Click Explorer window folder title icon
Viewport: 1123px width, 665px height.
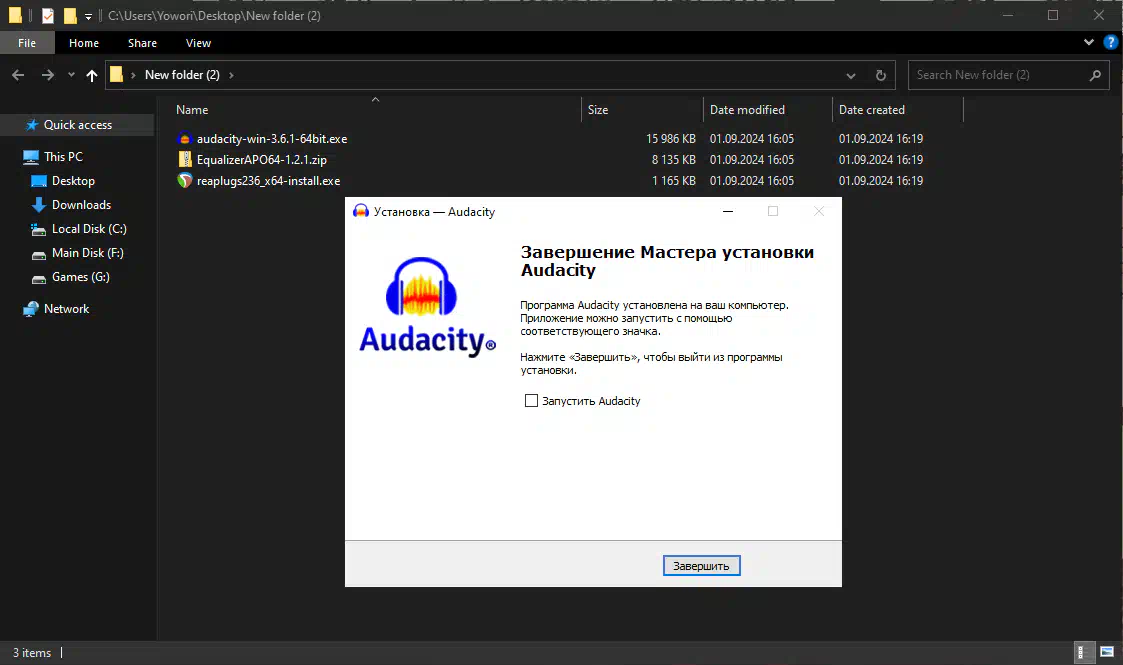15,16
